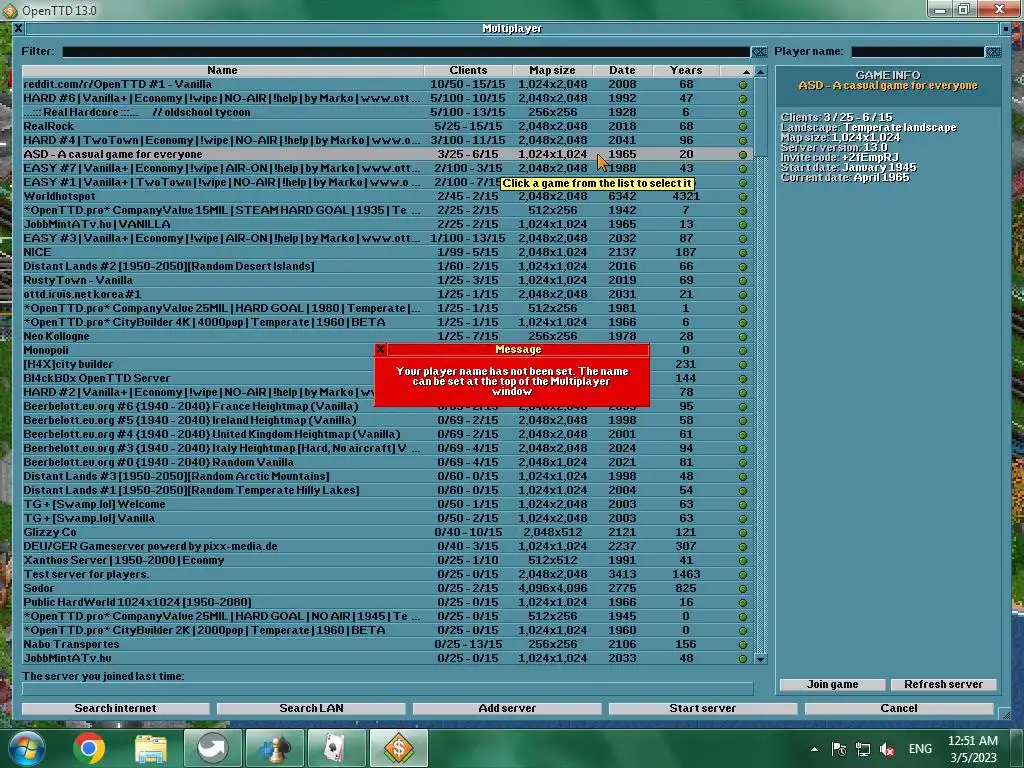The height and width of the screenshot is (768, 1024).
Task: Sort servers by Date column header
Action: (622, 71)
